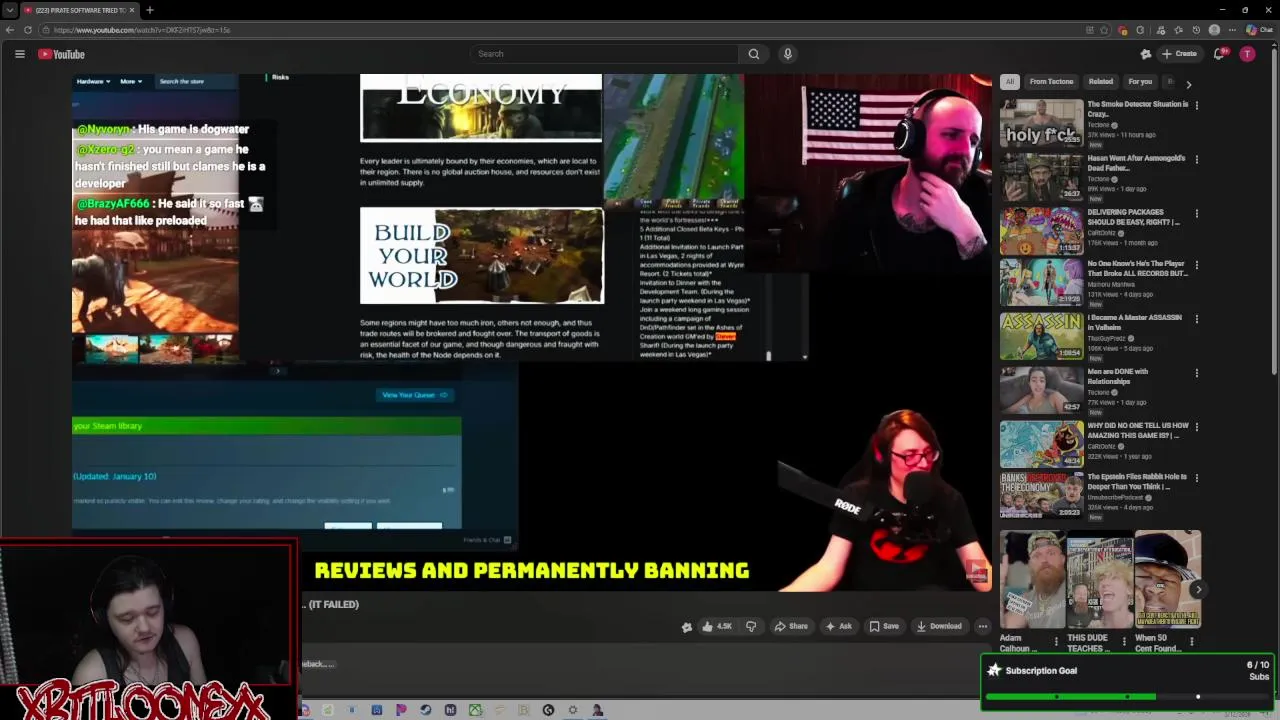The width and height of the screenshot is (1280, 720).
Task: Open video titled No One Knows He's The Player
Action: coord(1137,268)
